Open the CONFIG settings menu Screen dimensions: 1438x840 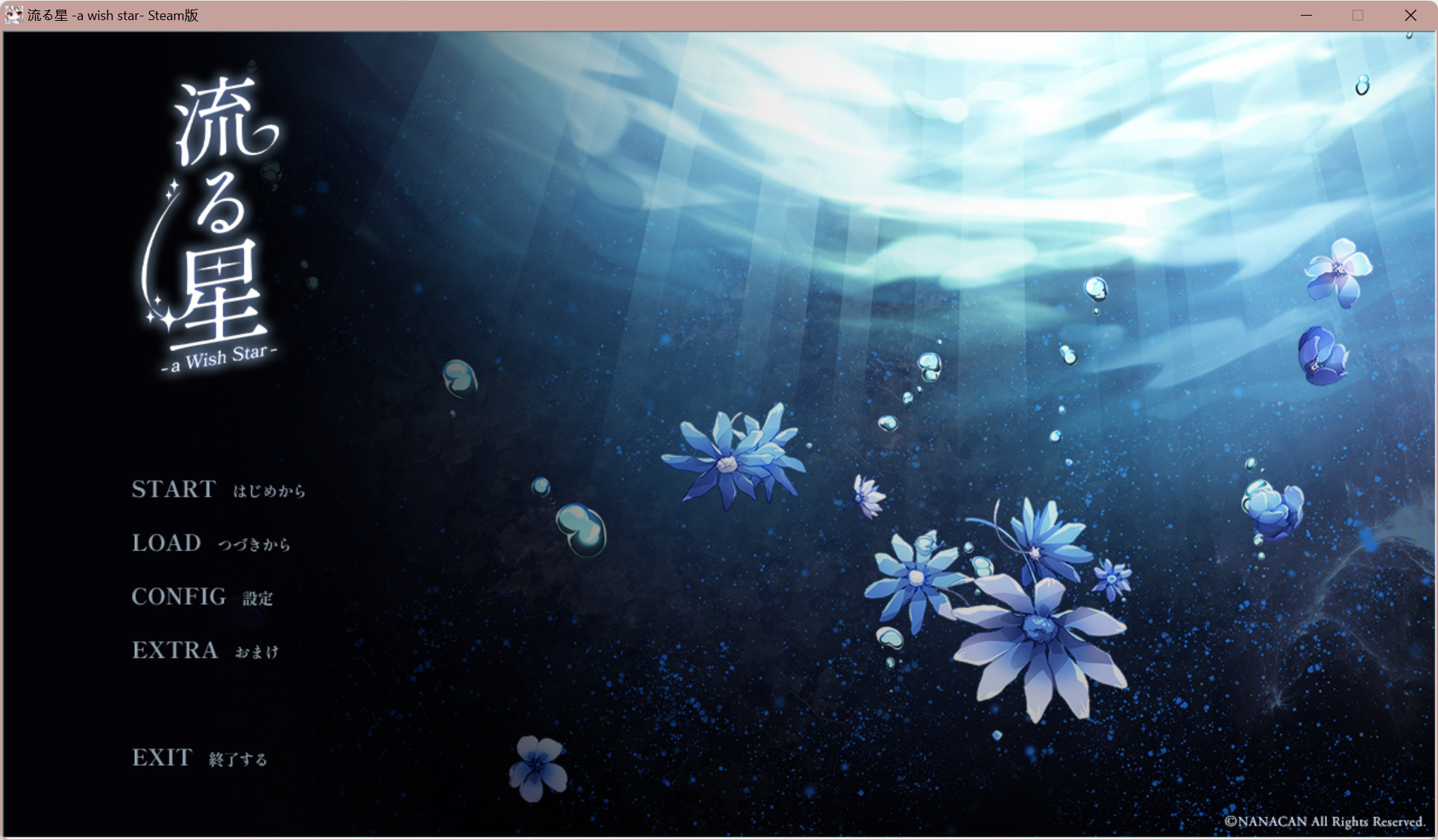click(x=179, y=596)
